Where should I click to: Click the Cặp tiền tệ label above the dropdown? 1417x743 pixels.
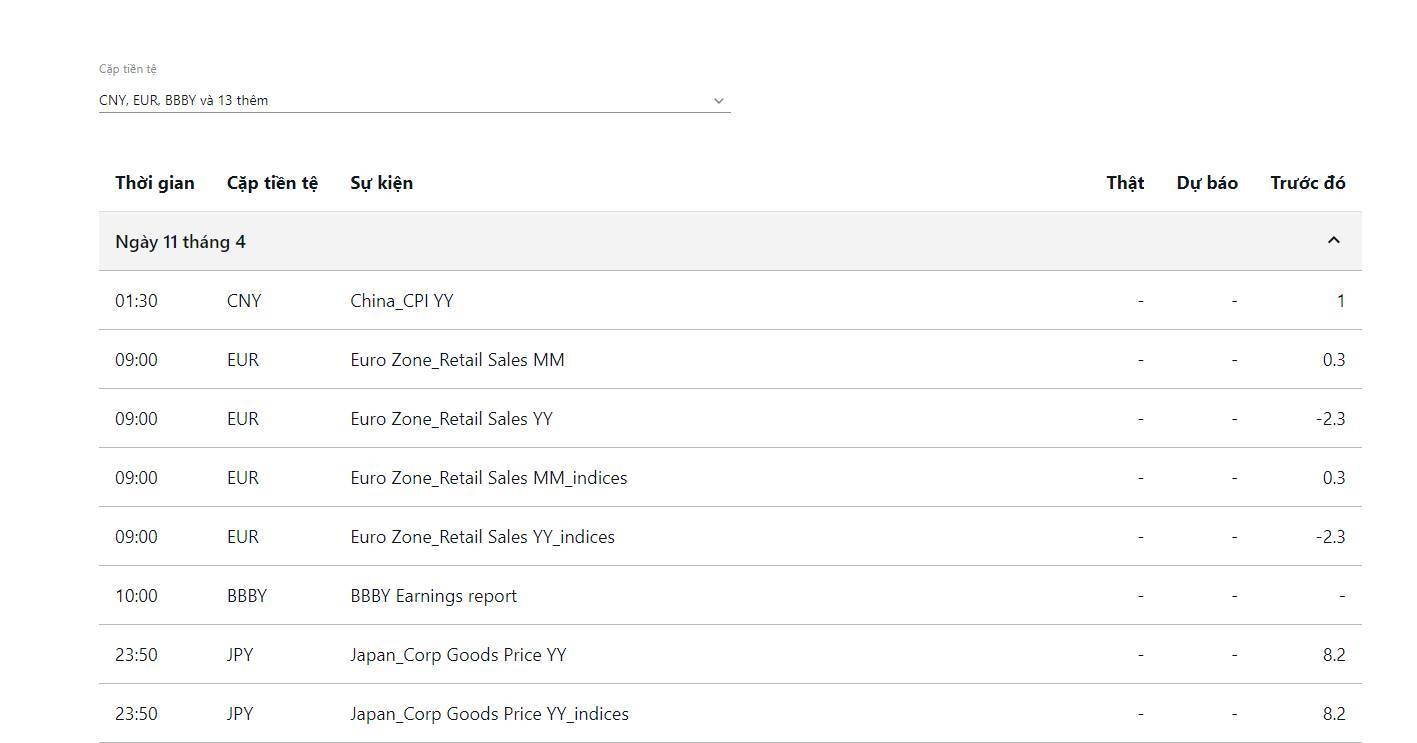(128, 69)
